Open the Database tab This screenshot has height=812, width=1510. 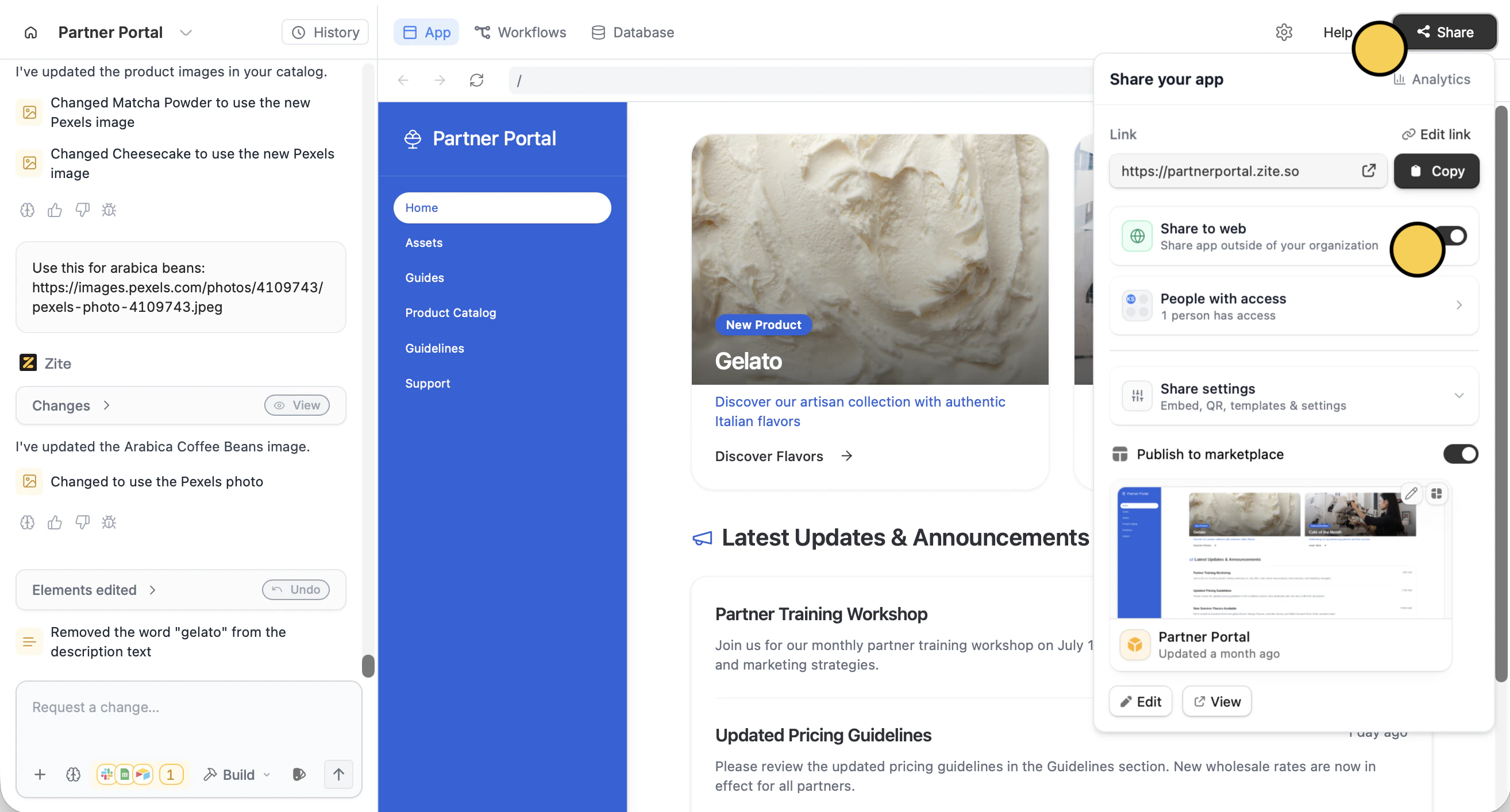[633, 32]
